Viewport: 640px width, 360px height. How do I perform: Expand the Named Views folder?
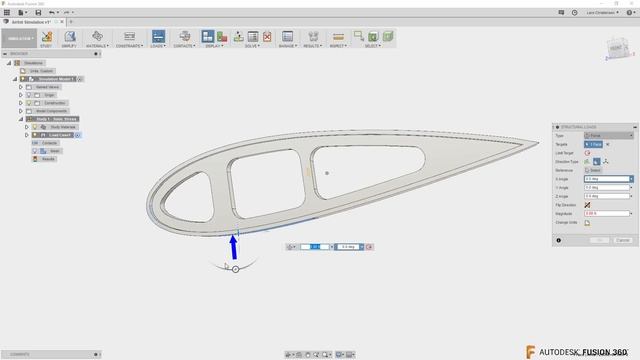click(21, 87)
